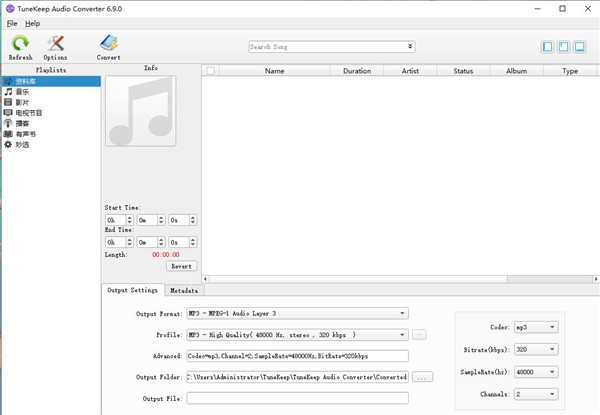
Task: Select the gear icon beside 妙选
Action: (8, 145)
